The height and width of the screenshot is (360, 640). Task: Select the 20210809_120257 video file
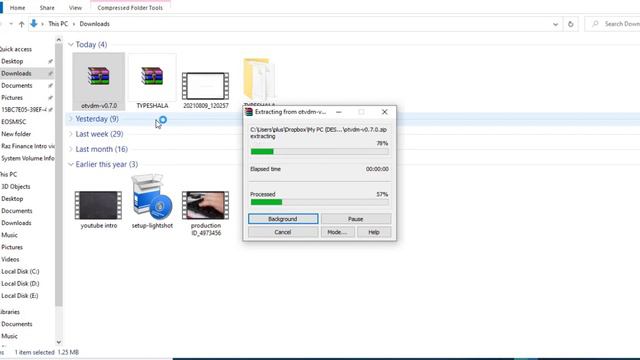(205, 87)
